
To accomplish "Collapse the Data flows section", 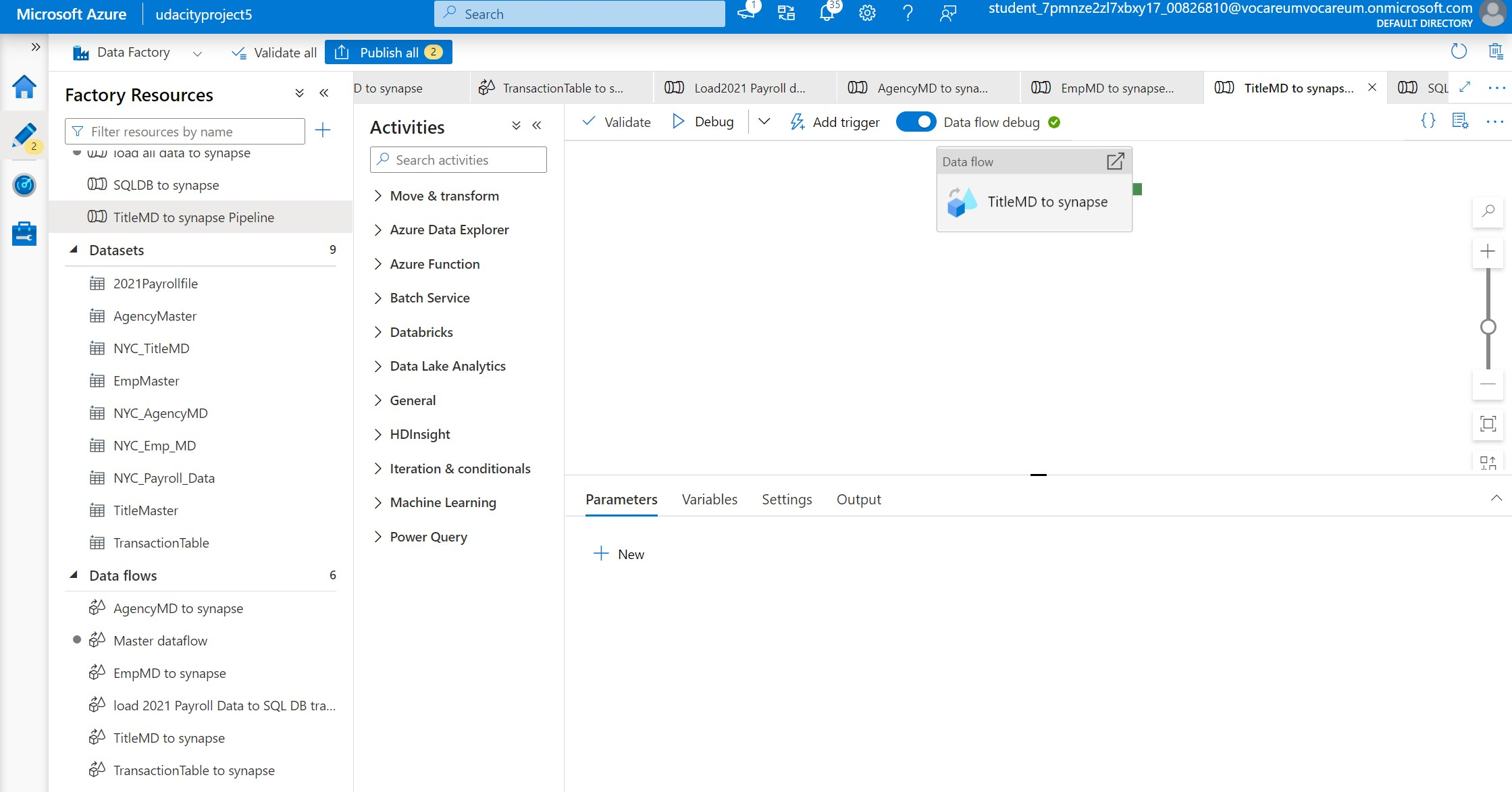I will click(x=75, y=575).
